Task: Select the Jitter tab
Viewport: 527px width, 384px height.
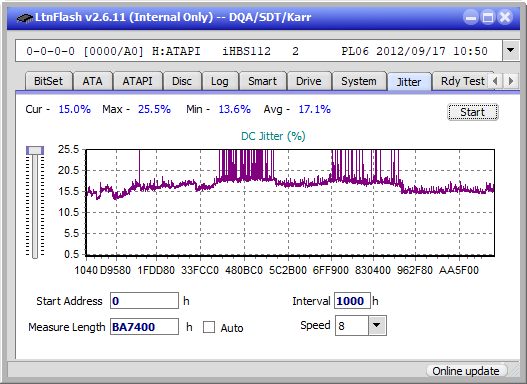Action: 409,82
